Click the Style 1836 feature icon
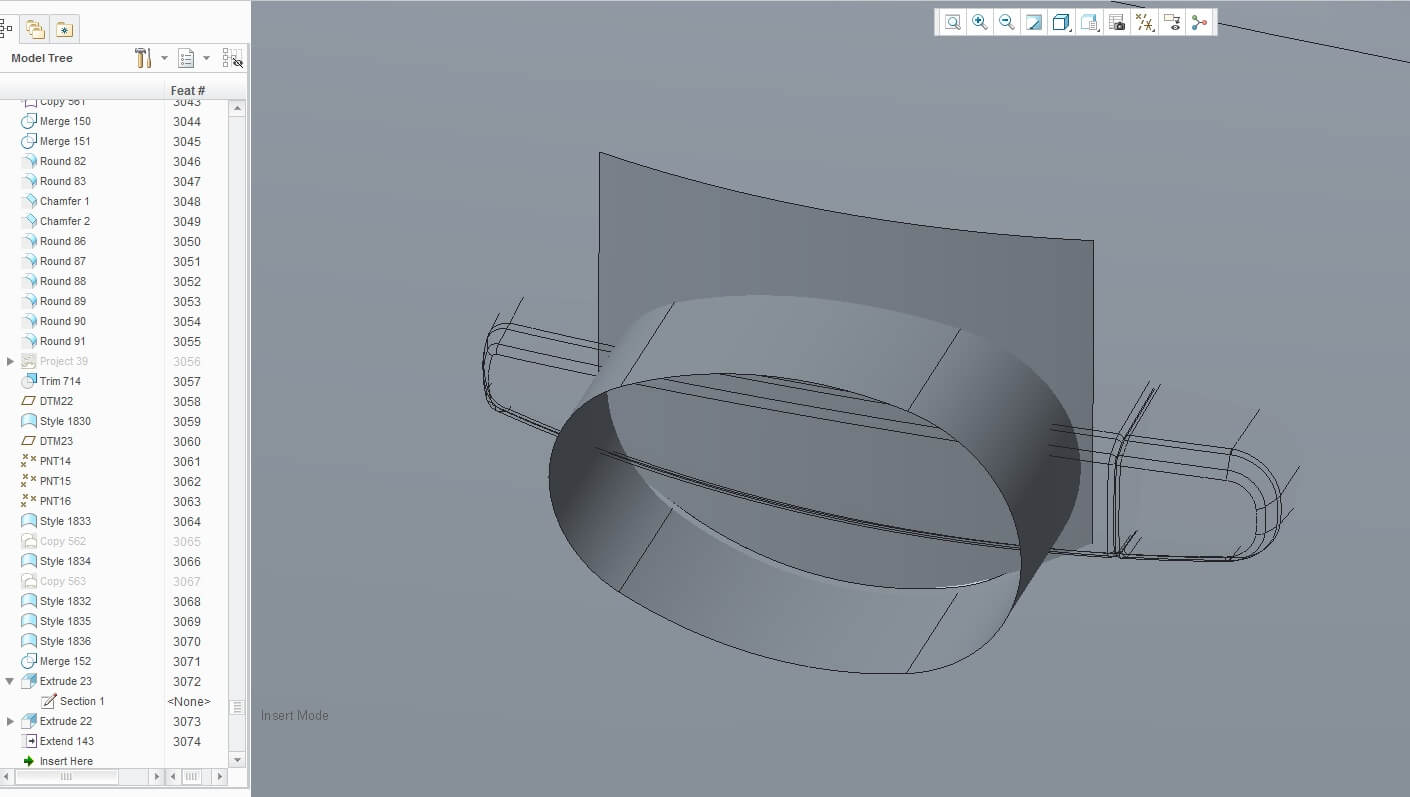 click(x=29, y=641)
